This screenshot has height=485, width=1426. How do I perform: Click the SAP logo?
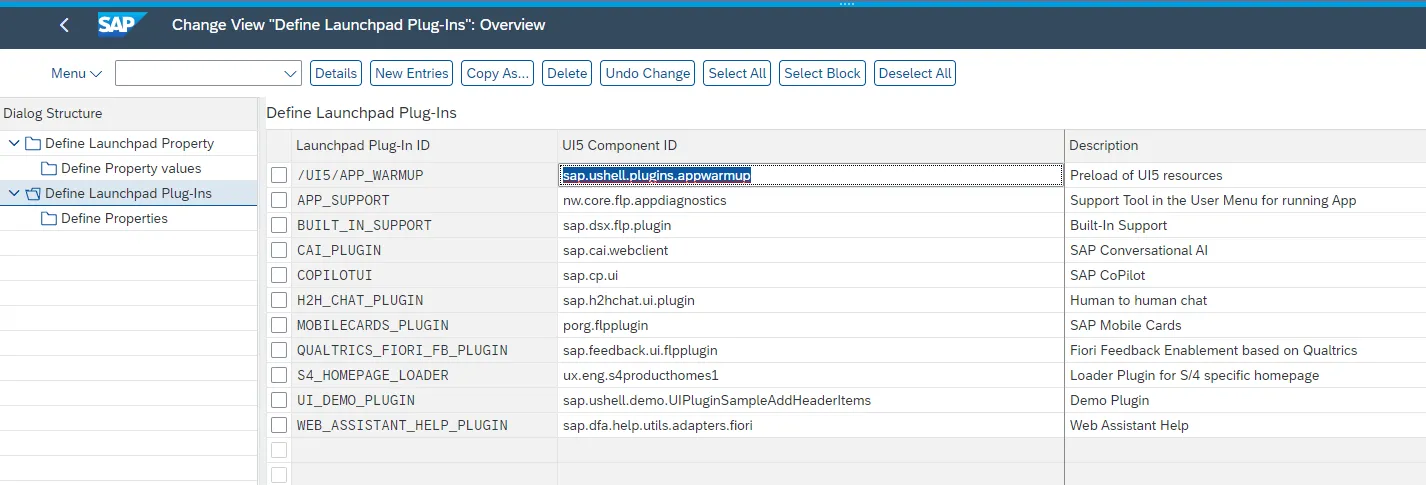tap(122, 25)
